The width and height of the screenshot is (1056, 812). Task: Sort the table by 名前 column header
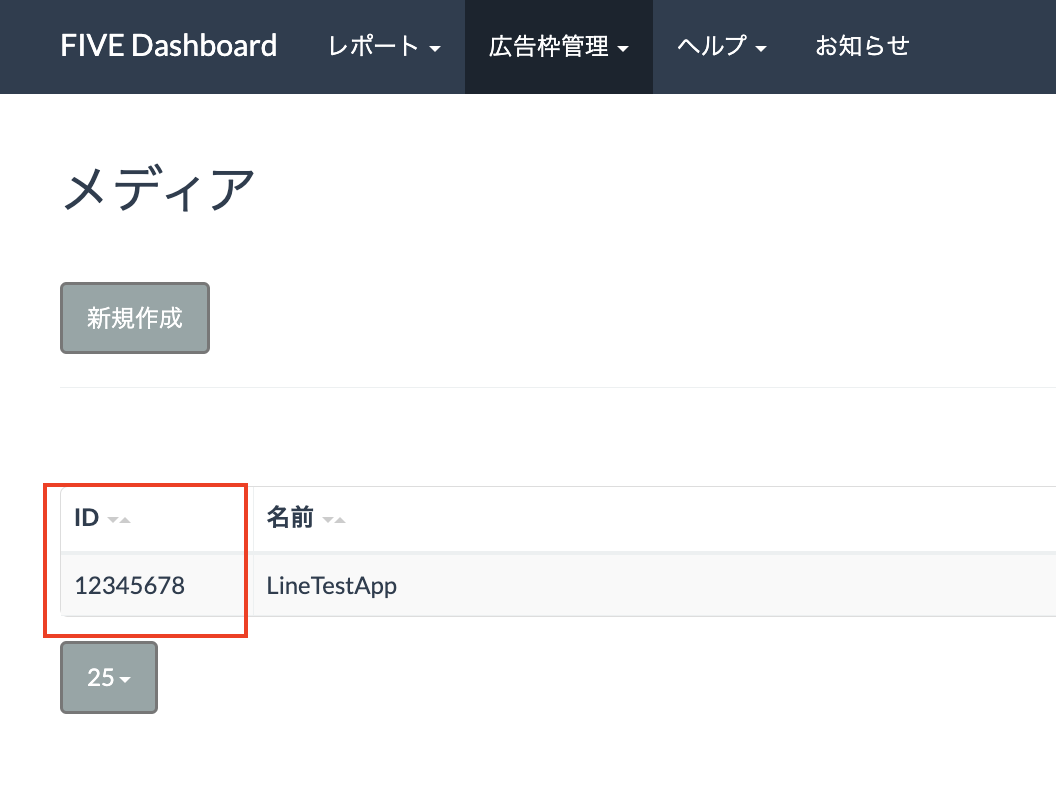[x=290, y=518]
